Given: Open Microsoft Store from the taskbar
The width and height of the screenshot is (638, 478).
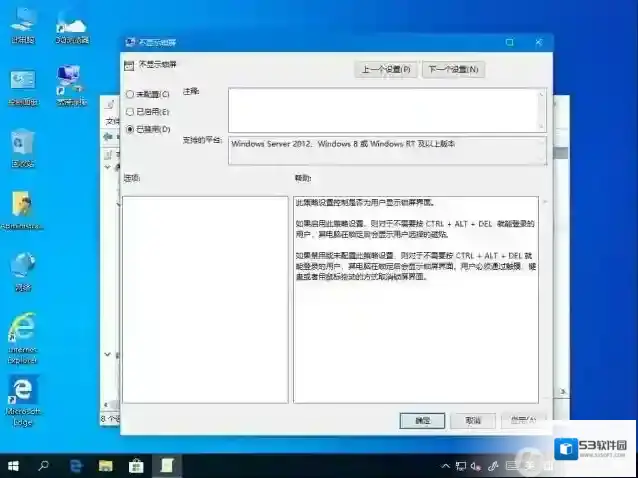Looking at the screenshot, I should [x=136, y=466].
